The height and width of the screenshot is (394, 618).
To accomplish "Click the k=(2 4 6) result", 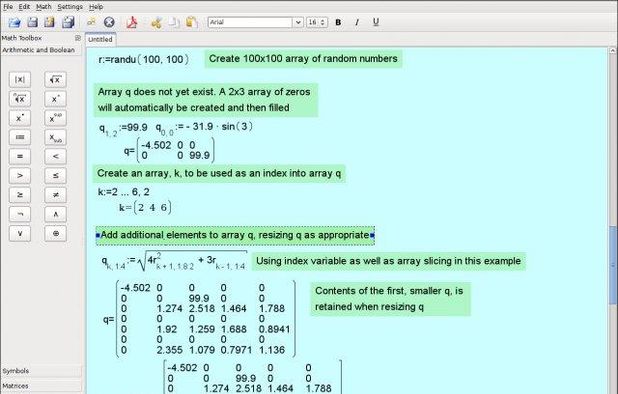I will coord(145,207).
